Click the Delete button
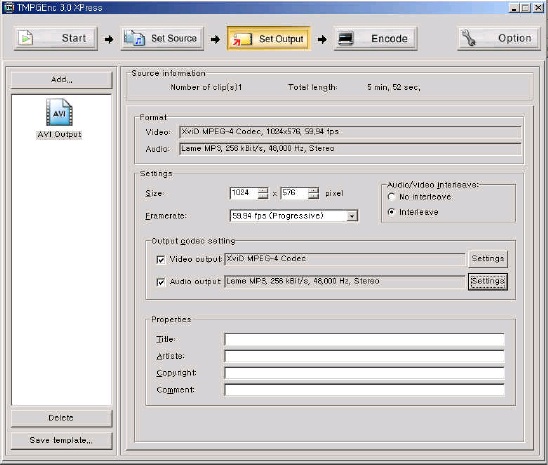548x465 pixels. [x=62, y=418]
